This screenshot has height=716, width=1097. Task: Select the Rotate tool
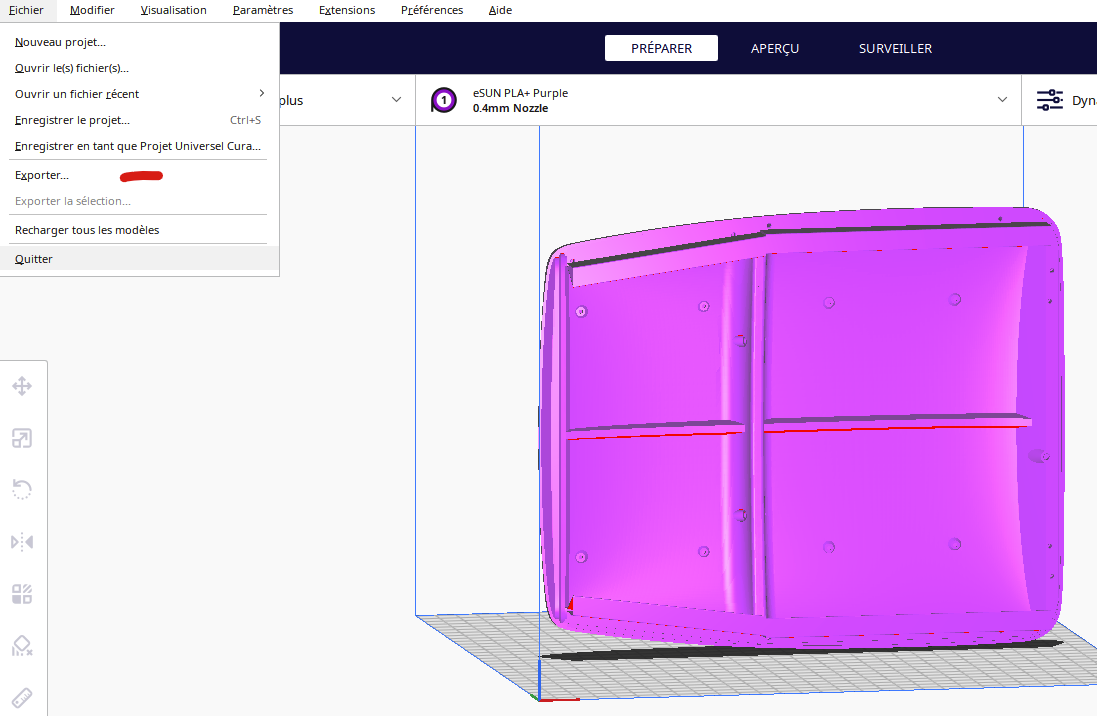(22, 489)
